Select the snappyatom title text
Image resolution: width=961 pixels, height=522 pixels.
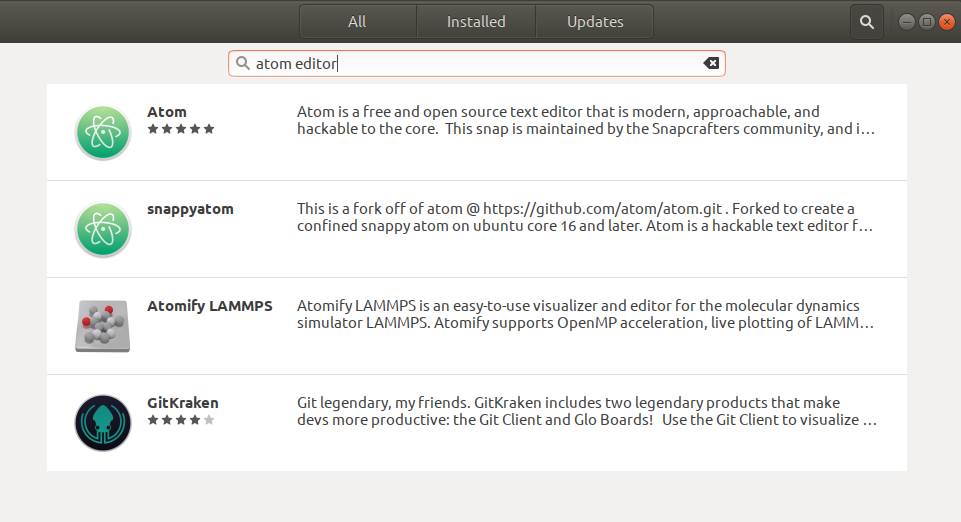click(x=190, y=209)
